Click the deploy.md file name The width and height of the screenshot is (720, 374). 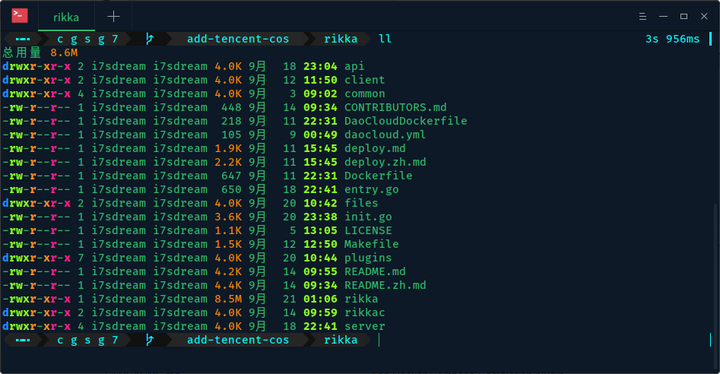tap(375, 148)
